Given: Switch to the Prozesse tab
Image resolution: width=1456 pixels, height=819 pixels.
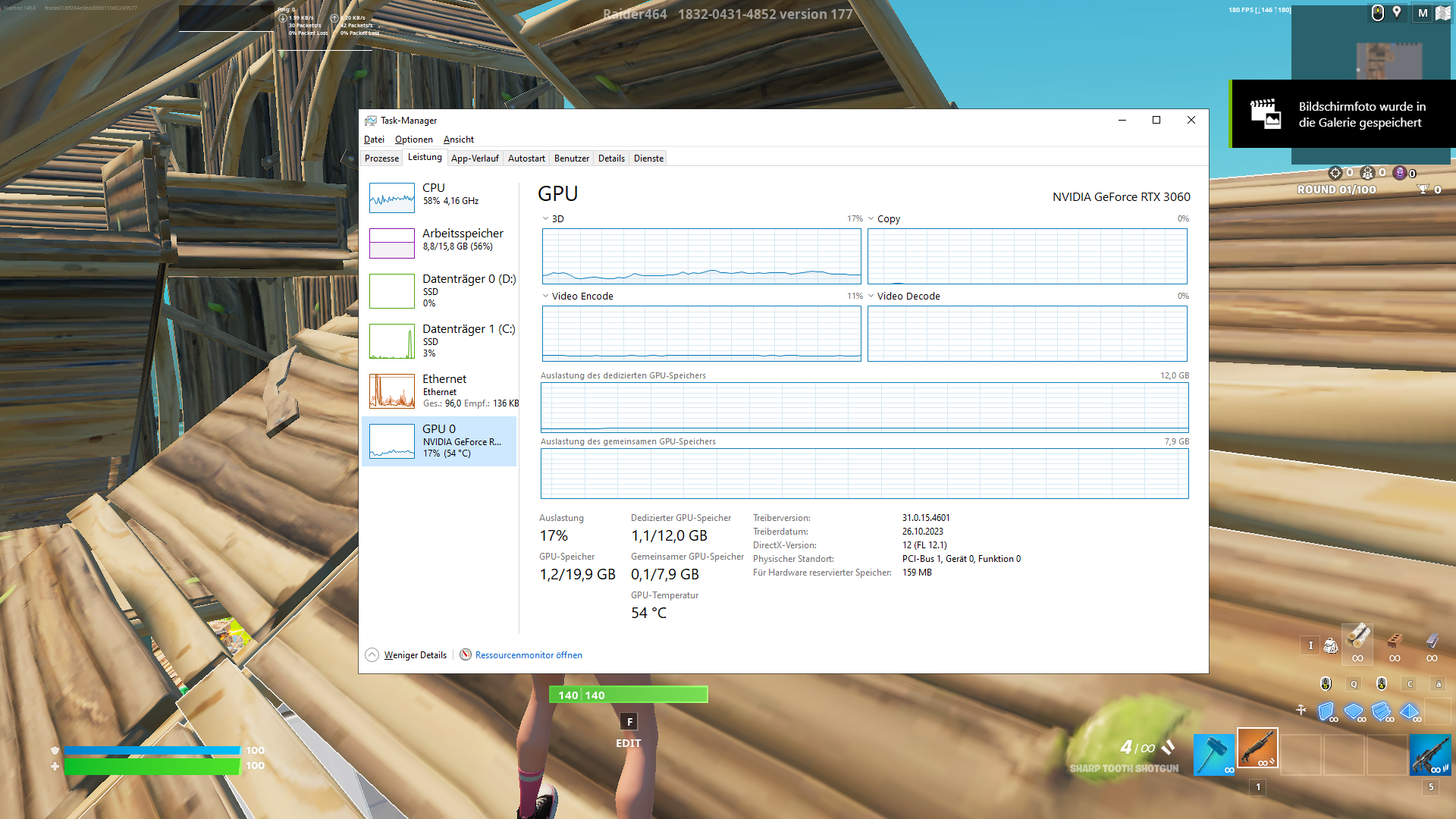Looking at the screenshot, I should [x=381, y=158].
